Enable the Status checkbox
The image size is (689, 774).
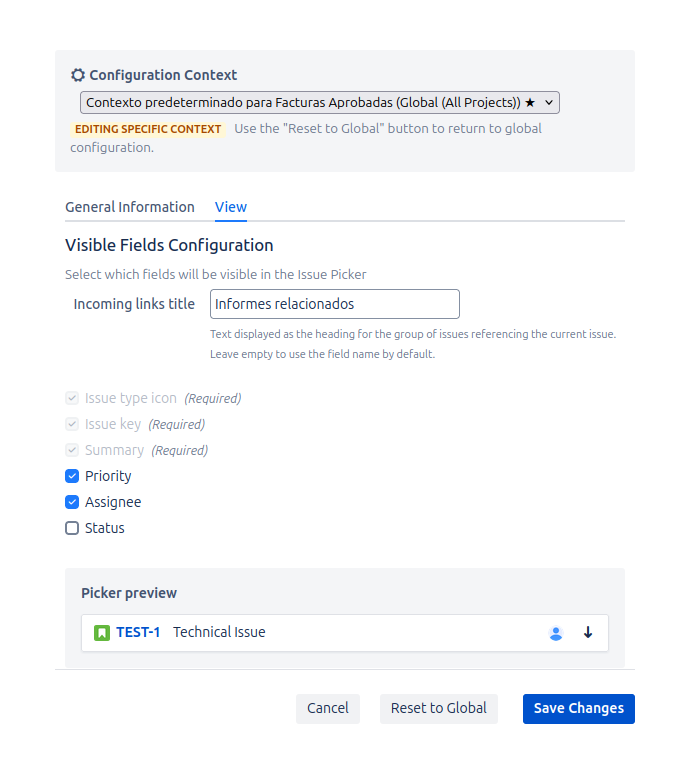72,529
